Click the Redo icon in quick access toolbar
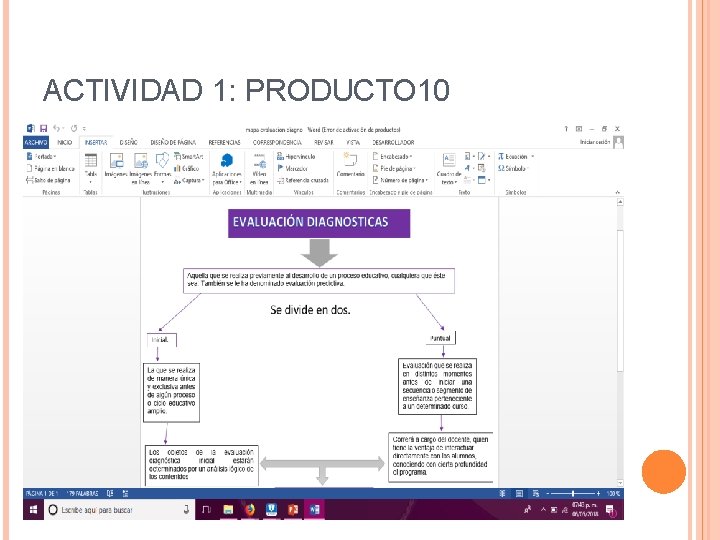720x540 pixels. point(74,129)
